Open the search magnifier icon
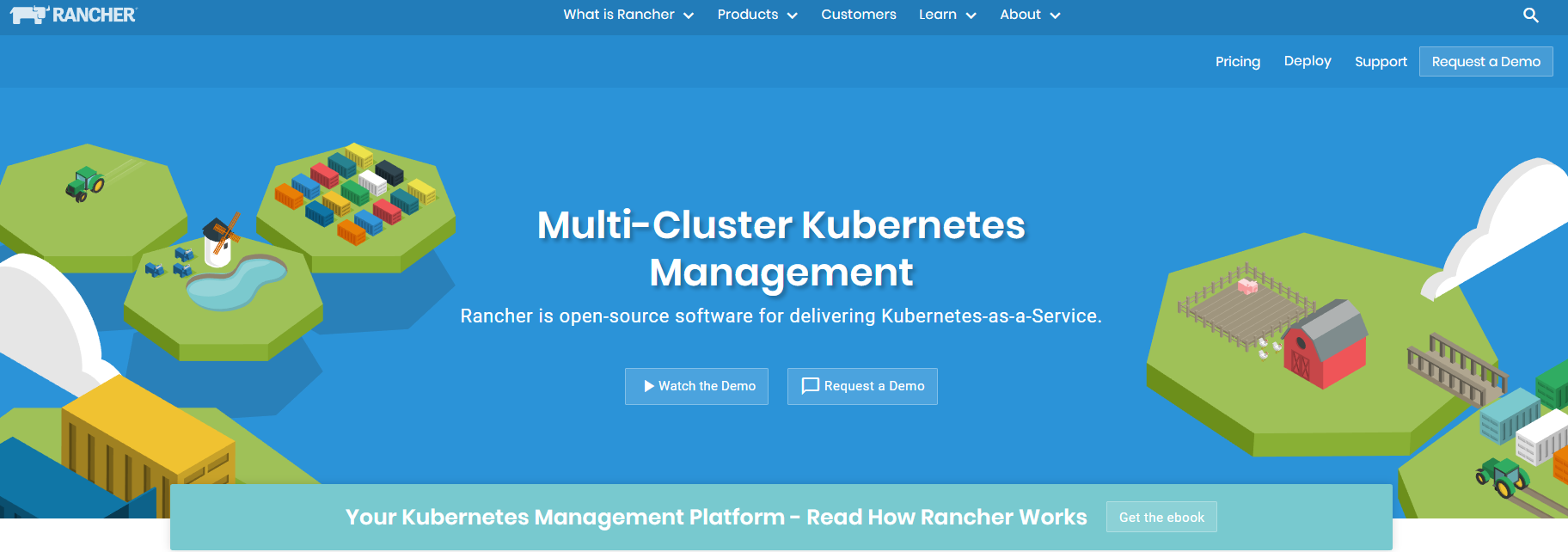Viewport: 1568px width, 552px height. pyautogui.click(x=1530, y=15)
